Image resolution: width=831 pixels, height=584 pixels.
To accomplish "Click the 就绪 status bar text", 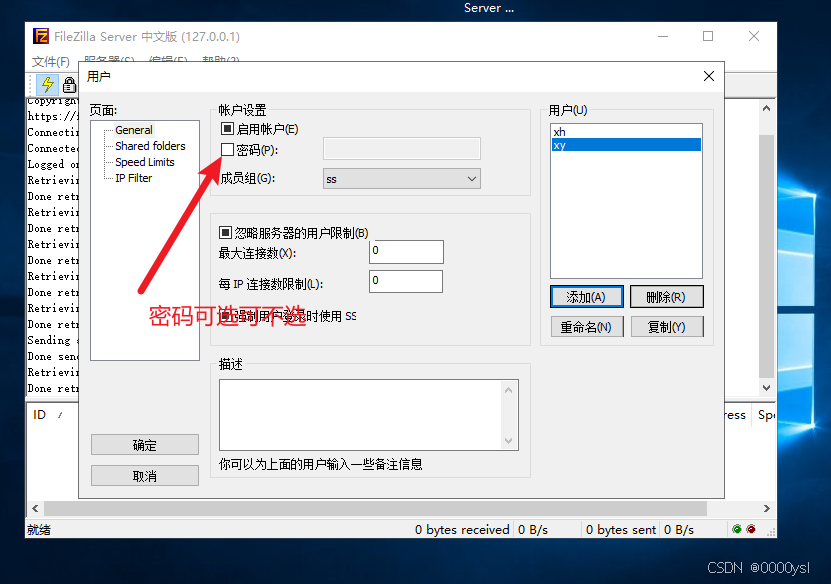I will (x=39, y=529).
